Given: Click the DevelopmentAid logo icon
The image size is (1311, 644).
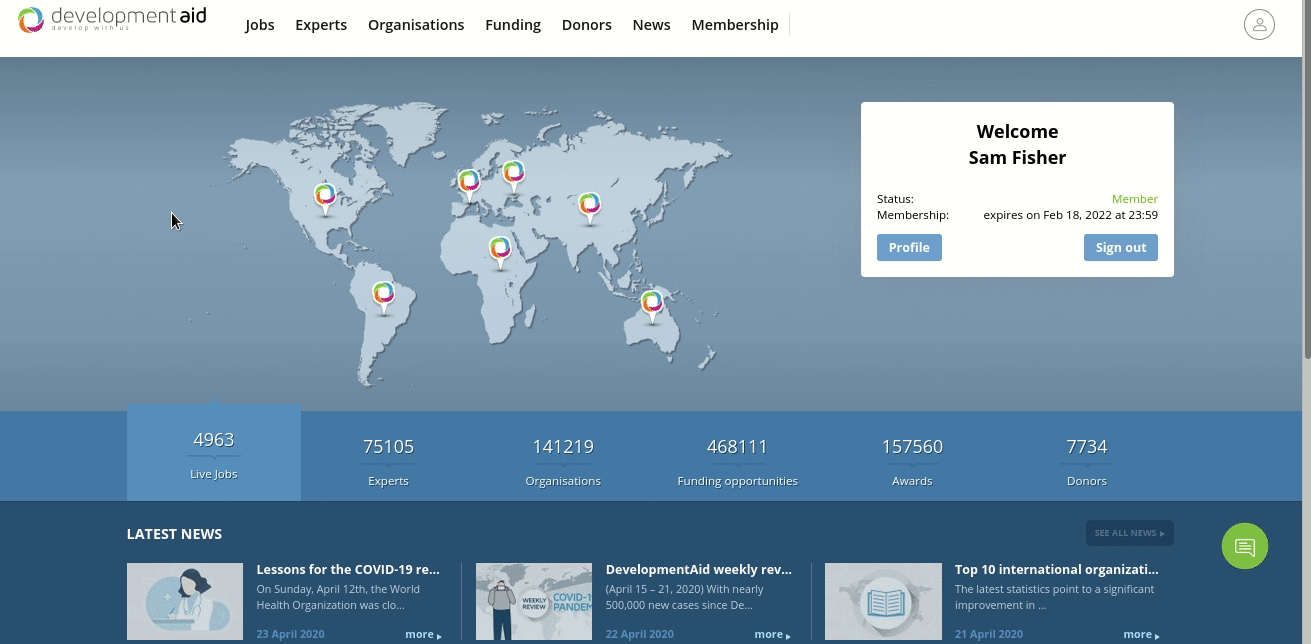Looking at the screenshot, I should (31, 20).
